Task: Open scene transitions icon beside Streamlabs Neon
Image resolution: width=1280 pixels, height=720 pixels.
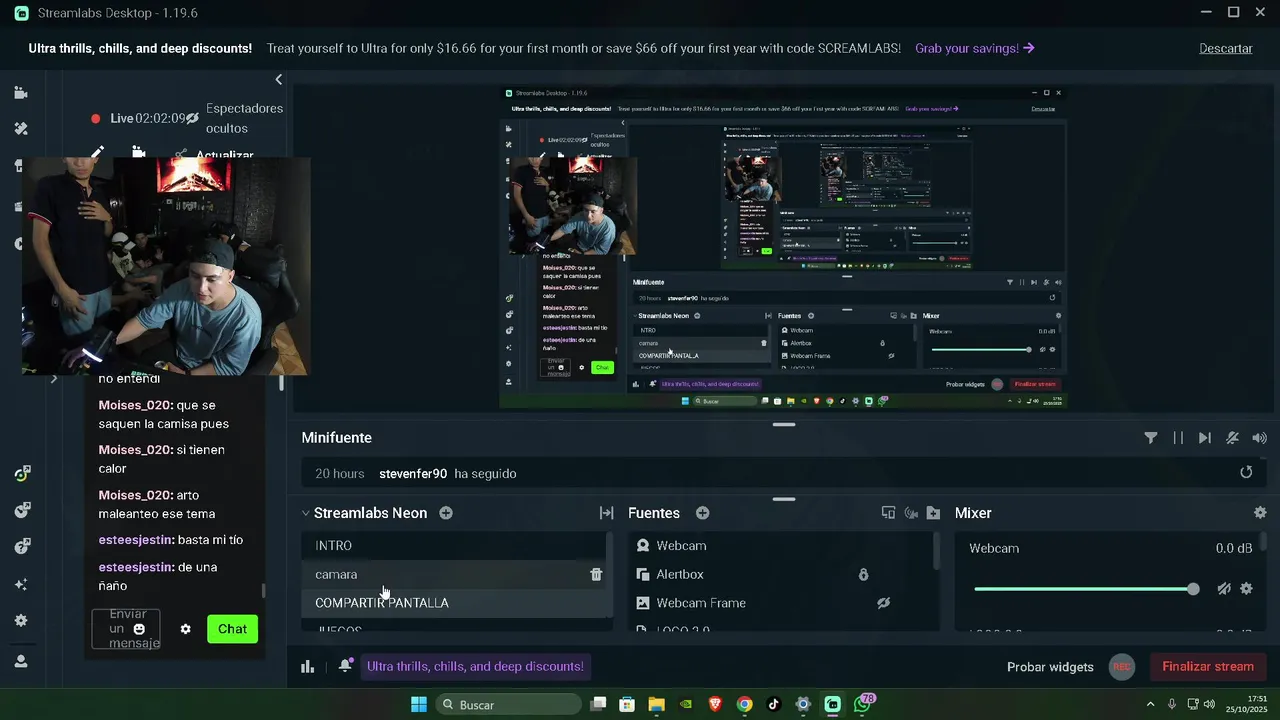Action: click(606, 513)
